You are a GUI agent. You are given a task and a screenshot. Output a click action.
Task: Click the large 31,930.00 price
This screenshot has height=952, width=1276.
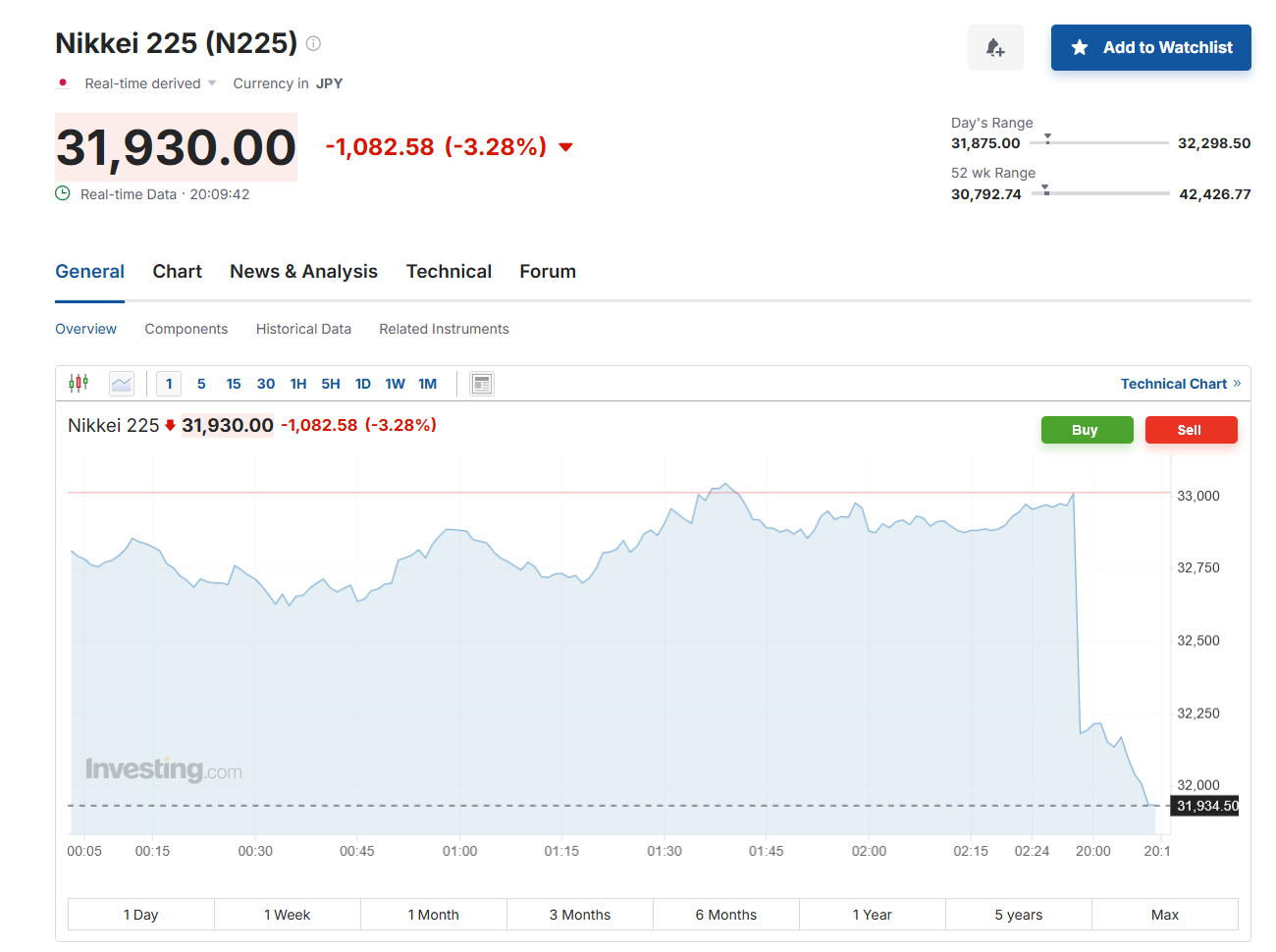click(177, 147)
